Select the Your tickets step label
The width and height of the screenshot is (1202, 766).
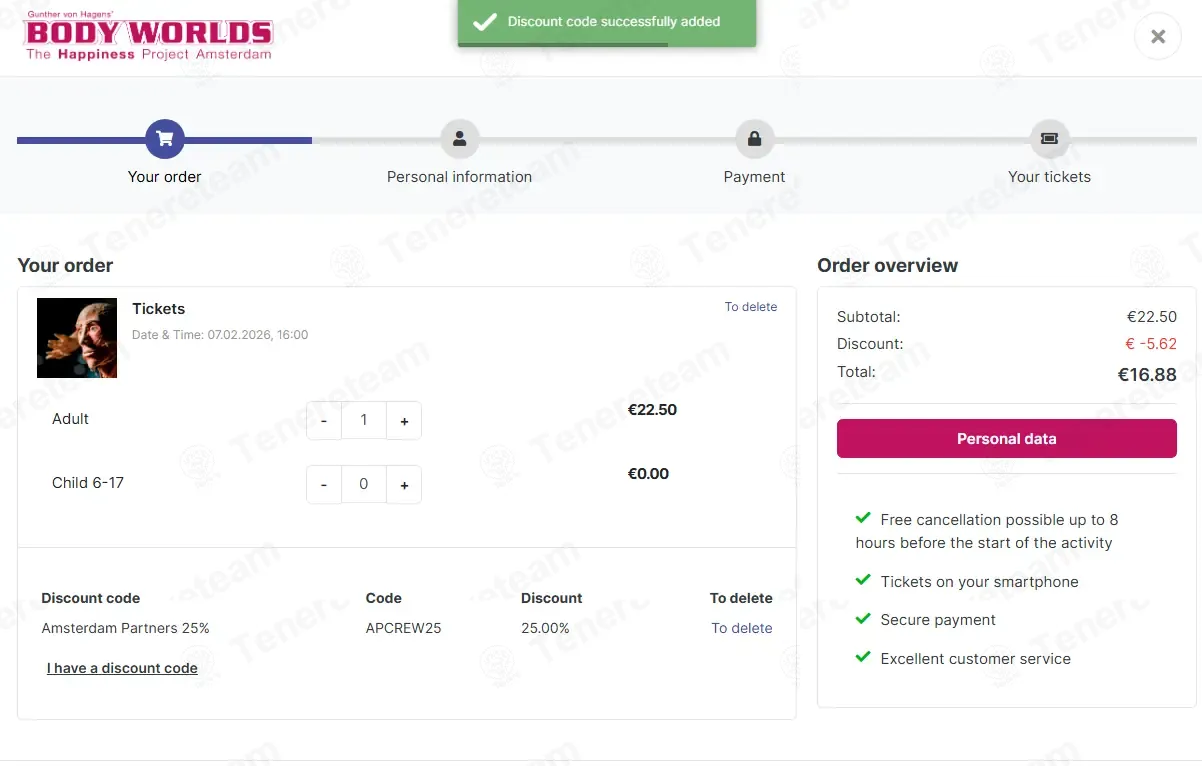point(1050,177)
